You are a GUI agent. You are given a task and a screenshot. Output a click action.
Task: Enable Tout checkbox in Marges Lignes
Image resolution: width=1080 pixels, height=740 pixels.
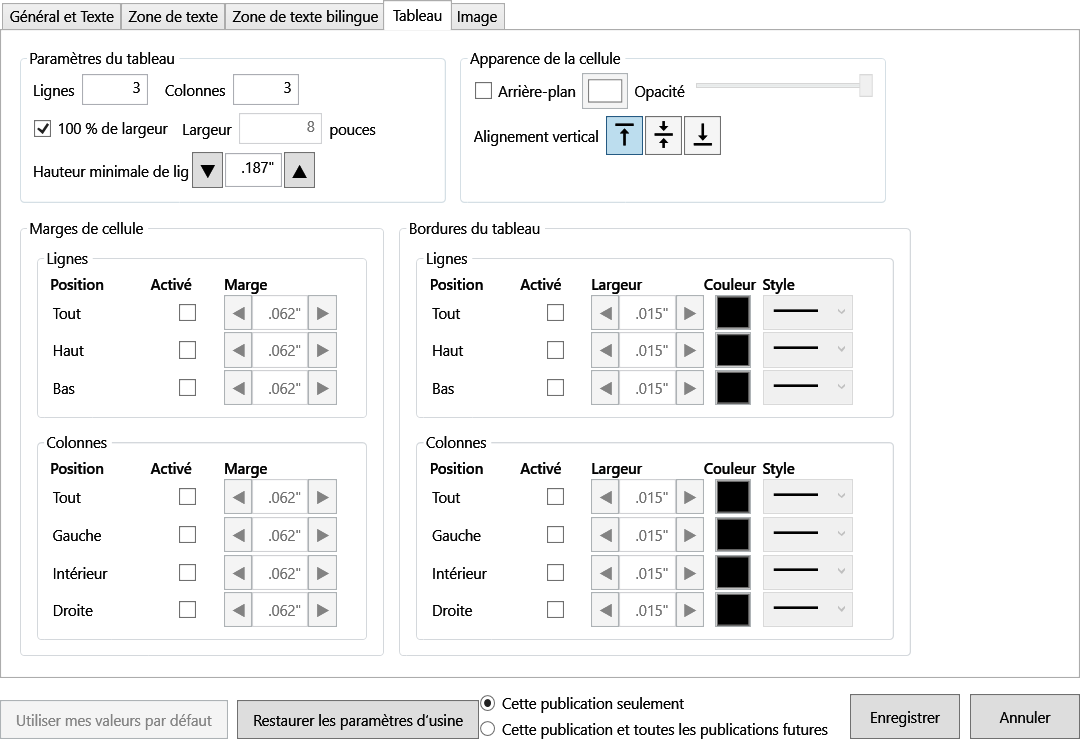(x=187, y=313)
